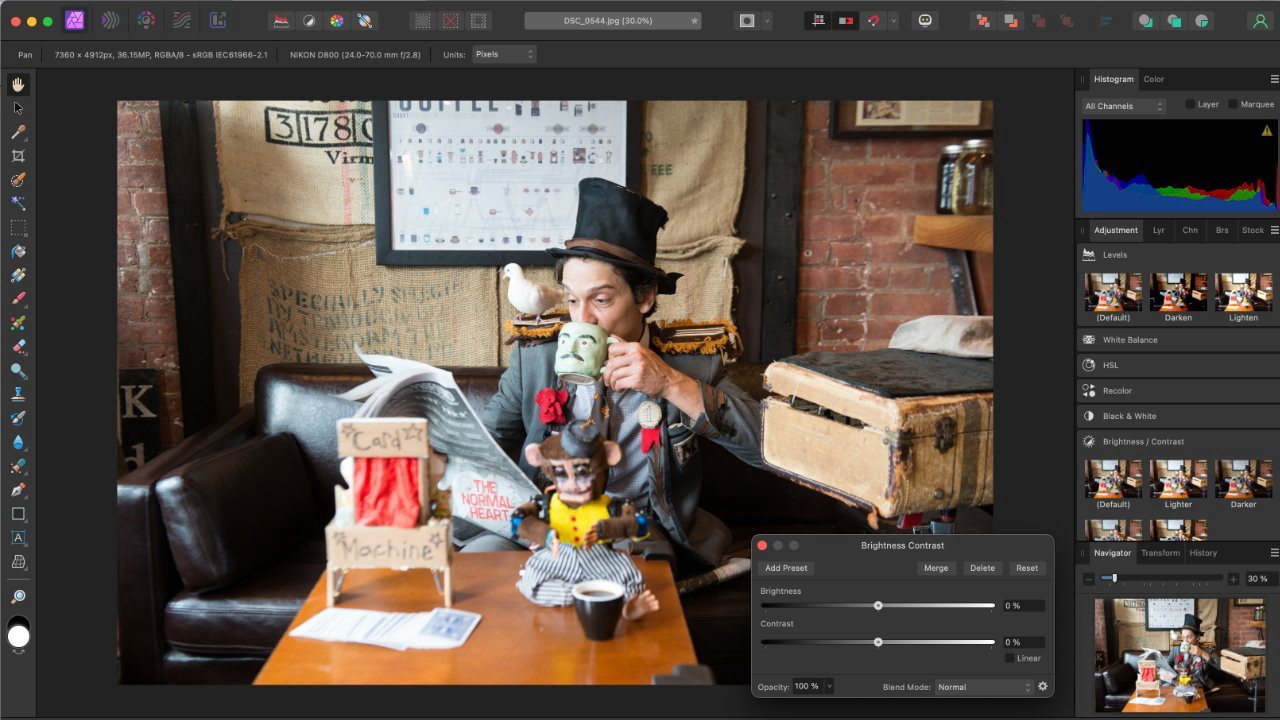The height and width of the screenshot is (720, 1280).
Task: Select the Artistic Text tool
Action: click(x=18, y=538)
